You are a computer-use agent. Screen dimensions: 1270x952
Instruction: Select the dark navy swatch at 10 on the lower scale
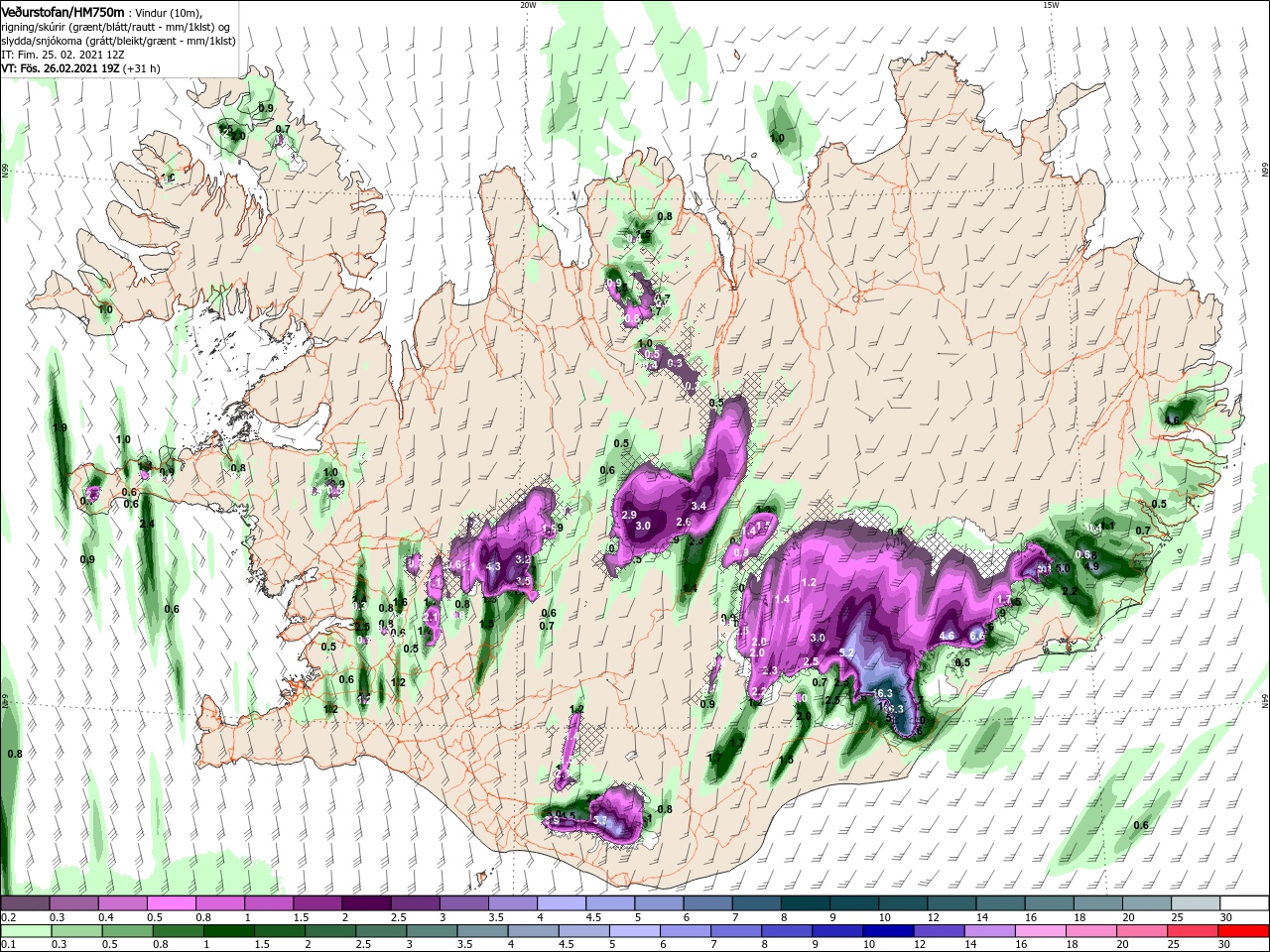(886, 930)
